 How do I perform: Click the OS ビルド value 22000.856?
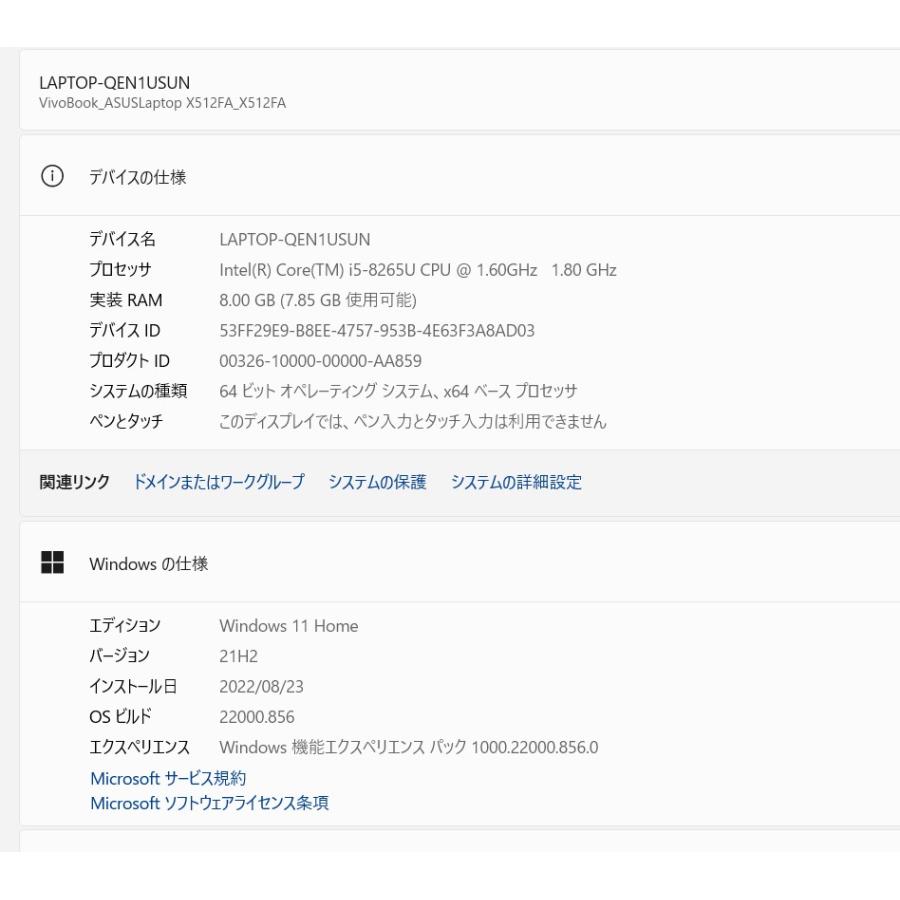256,716
